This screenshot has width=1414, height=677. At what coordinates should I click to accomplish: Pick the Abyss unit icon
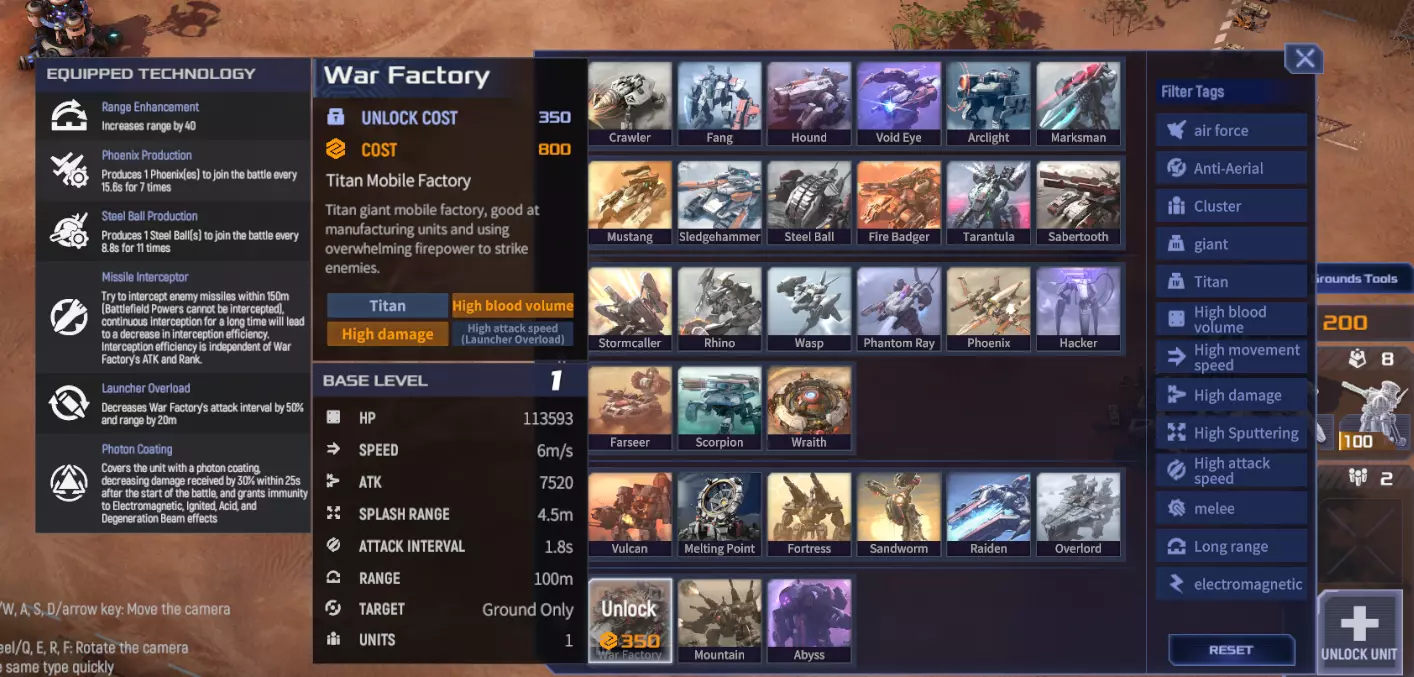809,621
